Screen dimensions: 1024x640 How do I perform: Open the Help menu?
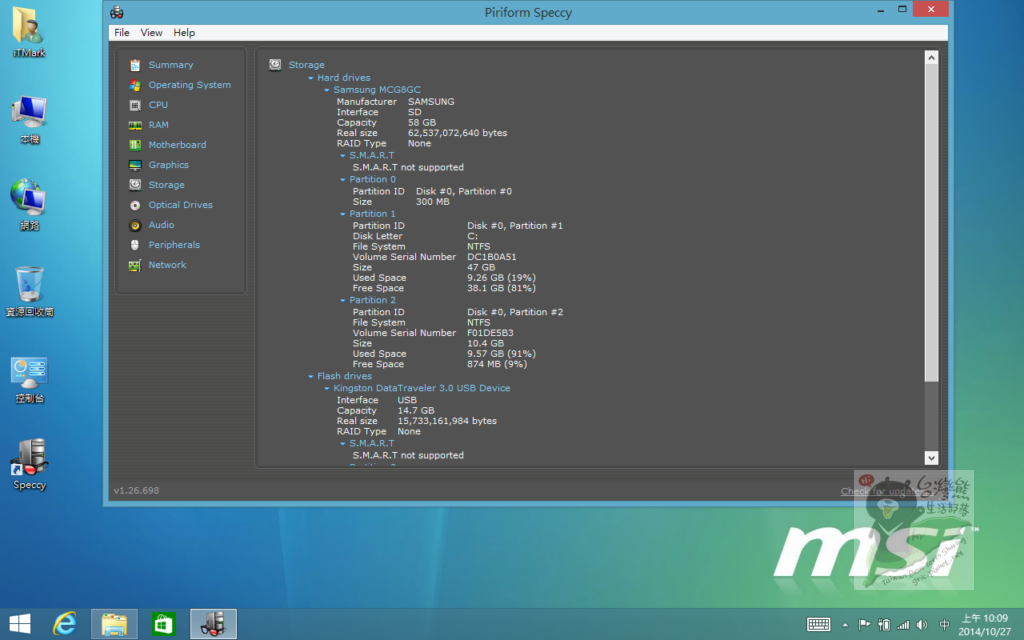[184, 33]
